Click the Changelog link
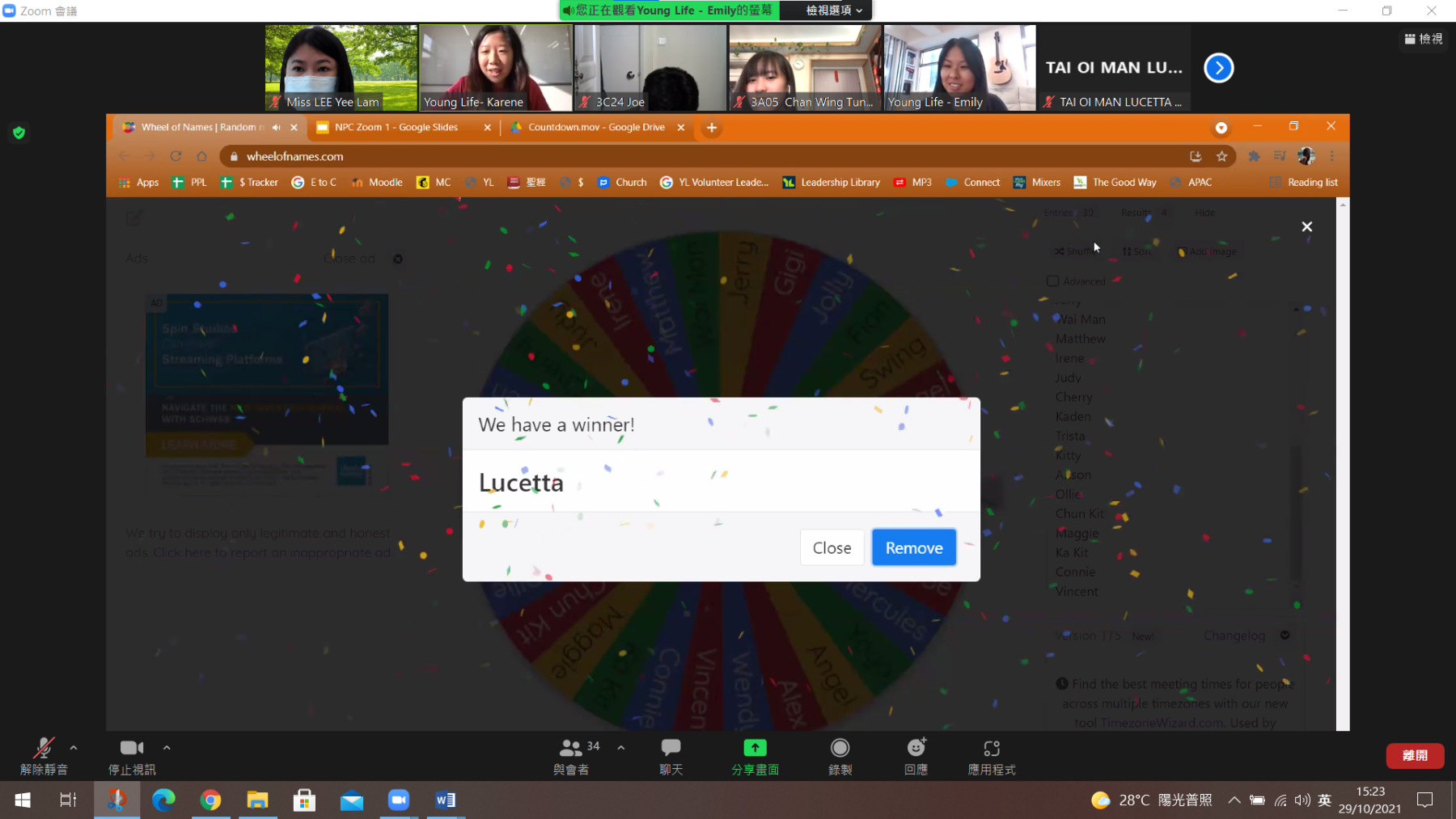 pyautogui.click(x=1234, y=635)
